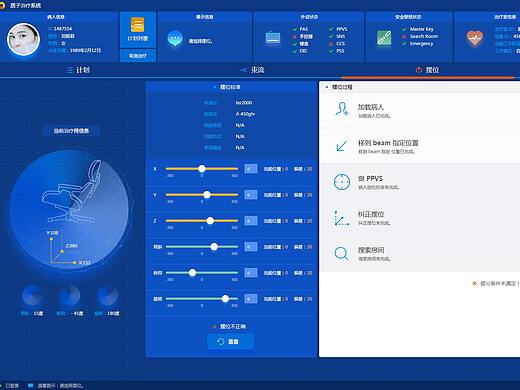Viewport: 520px width, 390px height.
Task: Click the patient photo thumbnail
Action: [24, 39]
